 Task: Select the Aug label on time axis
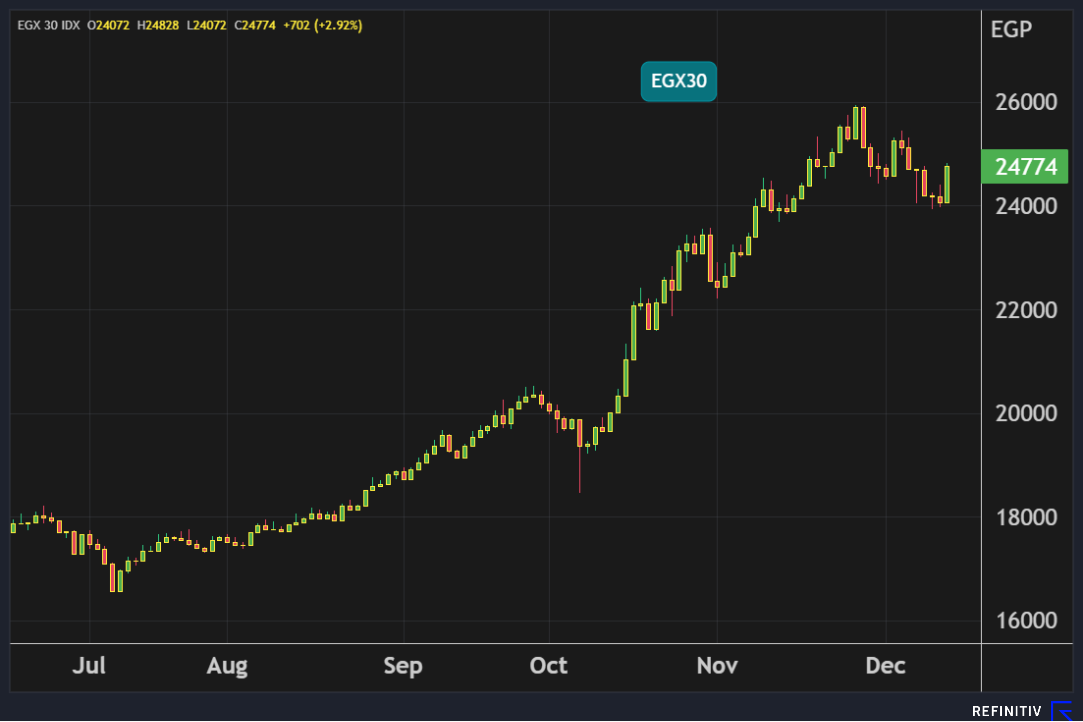point(227,665)
